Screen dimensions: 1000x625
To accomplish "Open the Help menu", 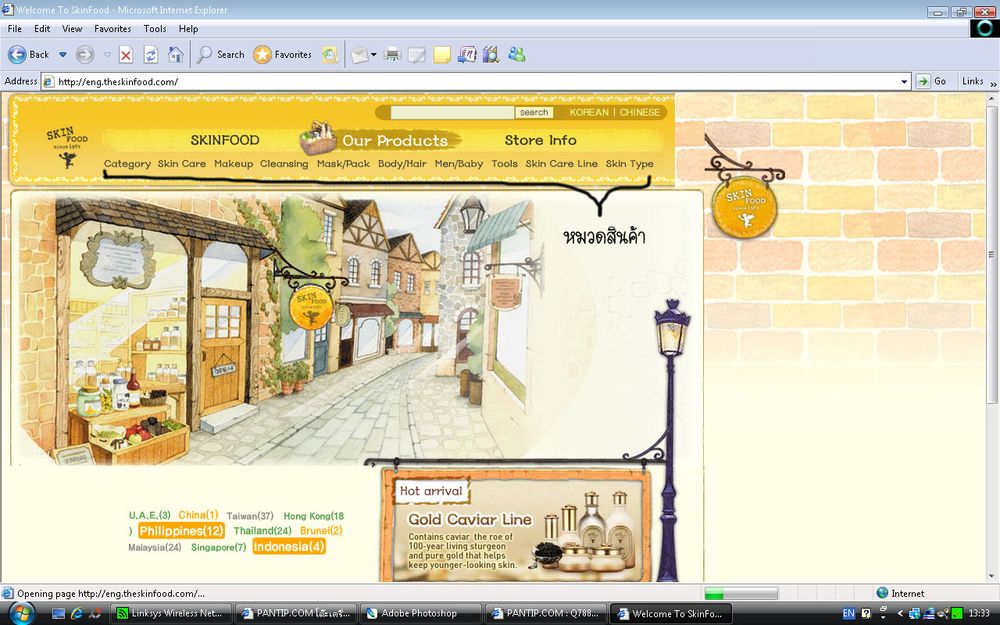I will (x=188, y=29).
